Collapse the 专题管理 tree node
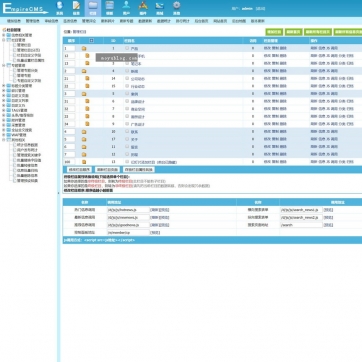362x362 pixels. [4, 66]
